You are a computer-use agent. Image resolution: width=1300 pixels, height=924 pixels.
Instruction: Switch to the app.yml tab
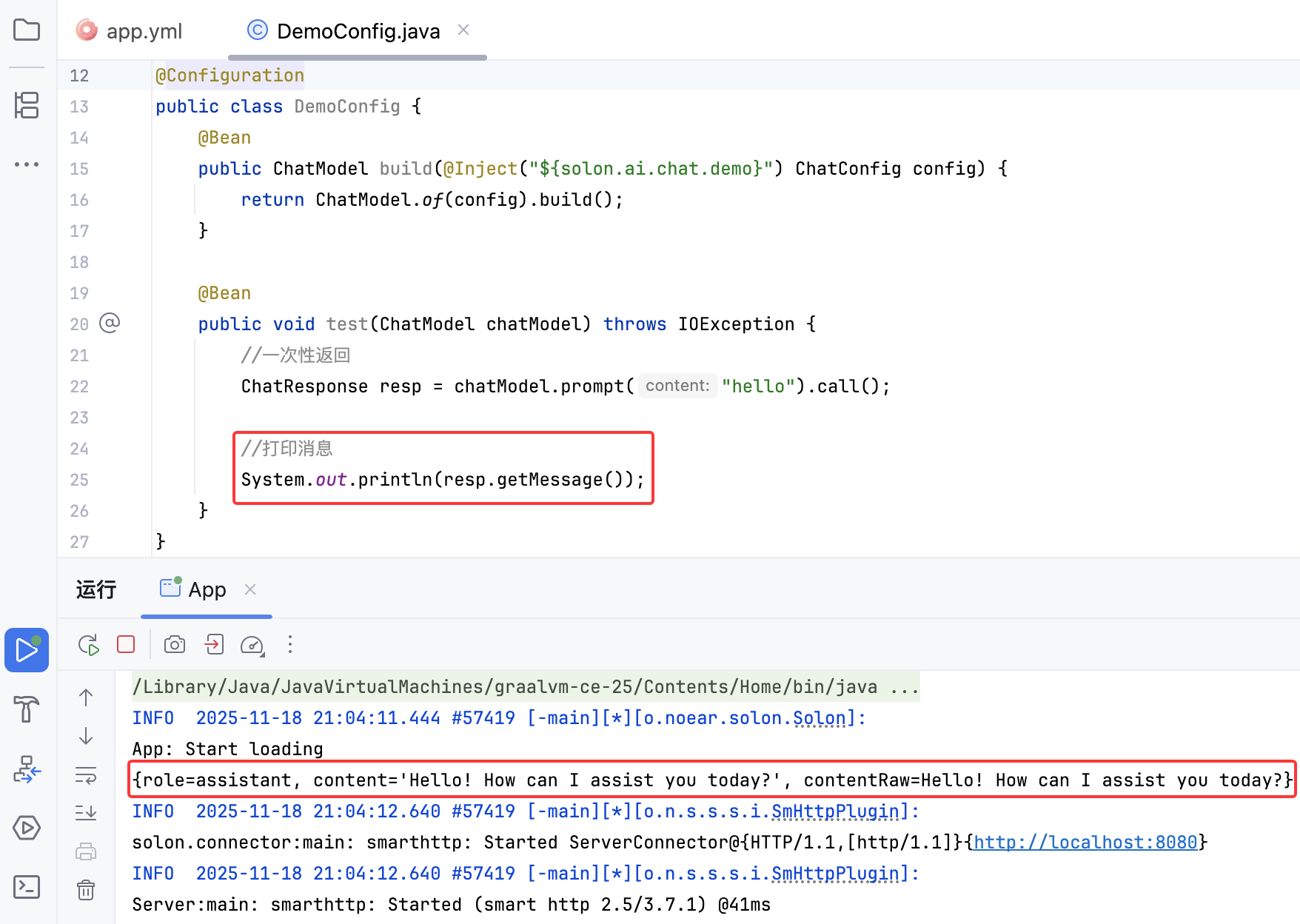(x=130, y=31)
